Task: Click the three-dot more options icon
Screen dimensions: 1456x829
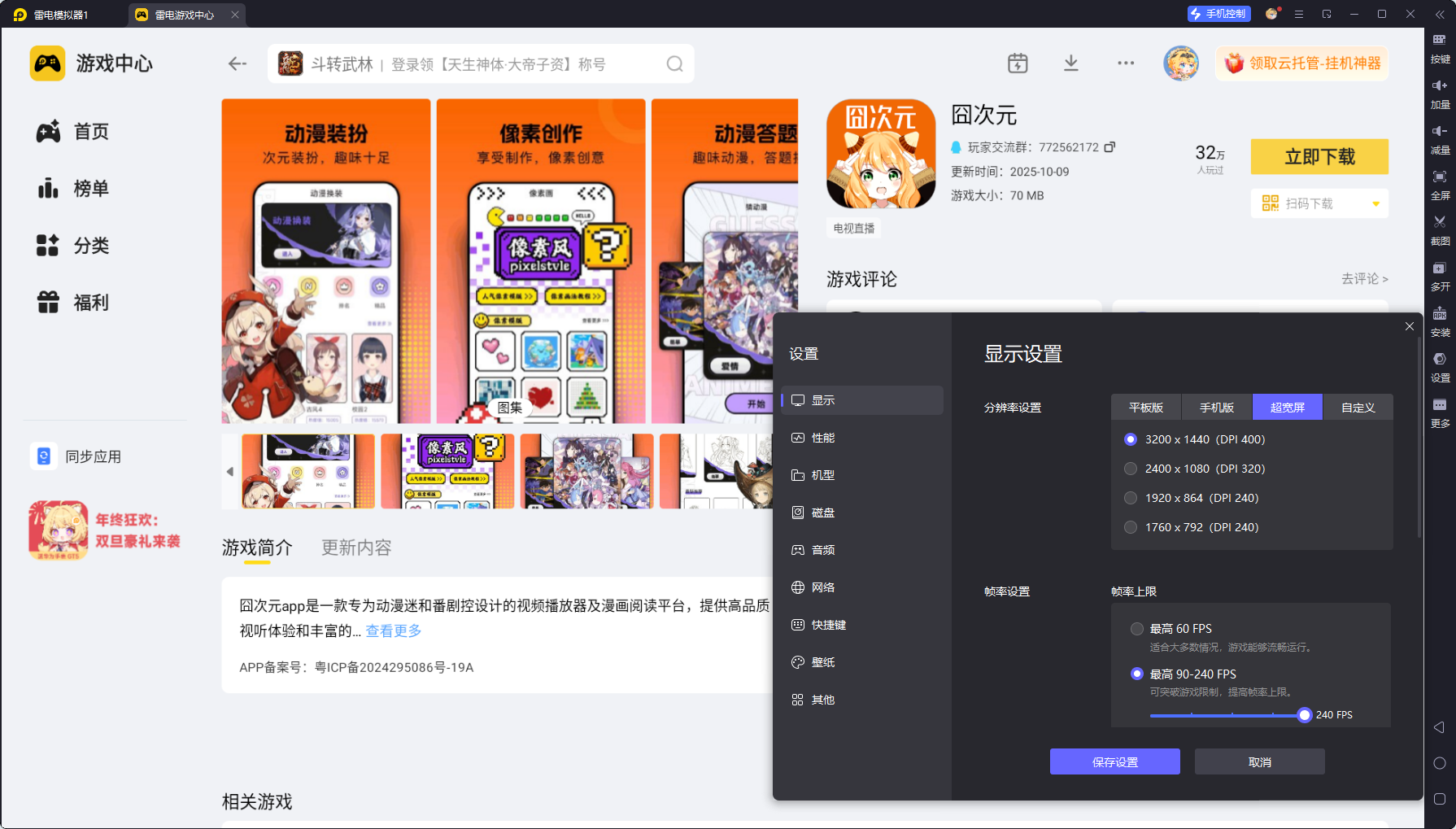Action: (x=1126, y=63)
